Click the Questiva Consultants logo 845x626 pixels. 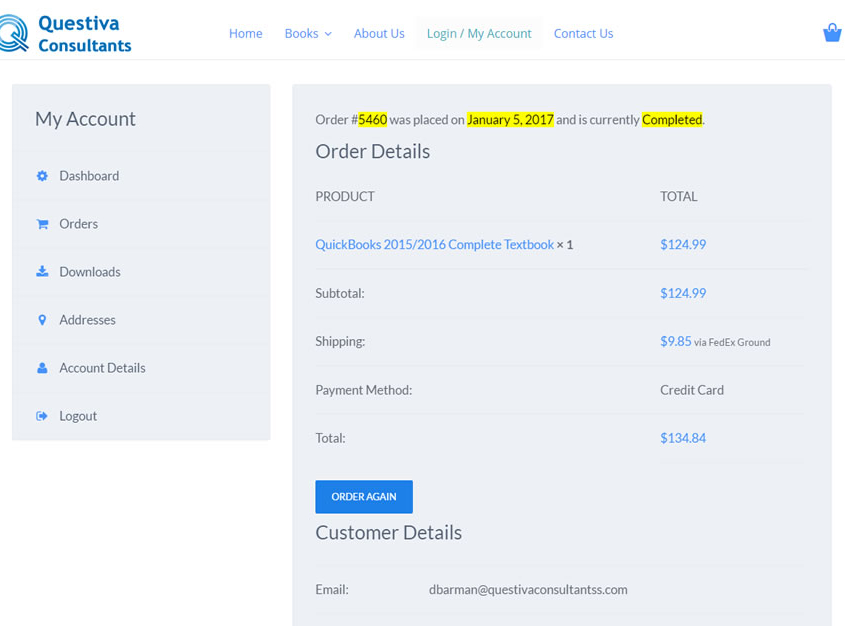pos(67,32)
